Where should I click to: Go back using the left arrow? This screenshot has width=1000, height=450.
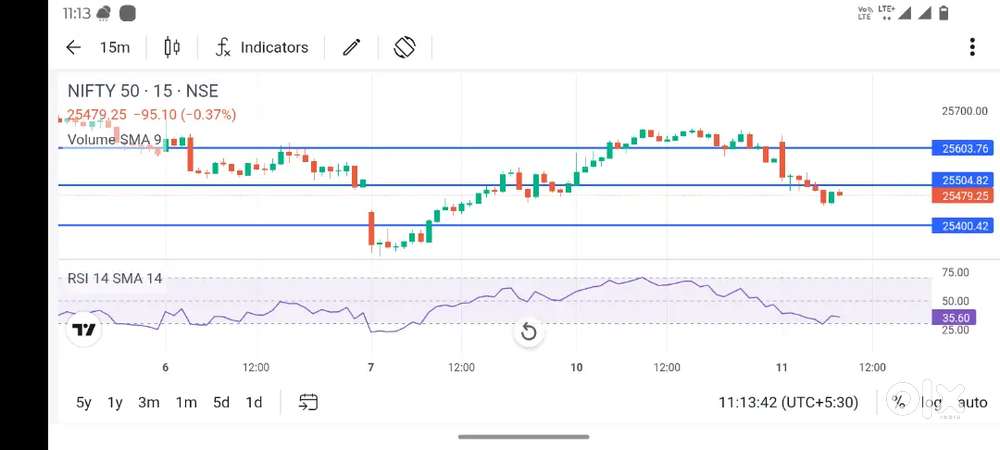(x=73, y=47)
